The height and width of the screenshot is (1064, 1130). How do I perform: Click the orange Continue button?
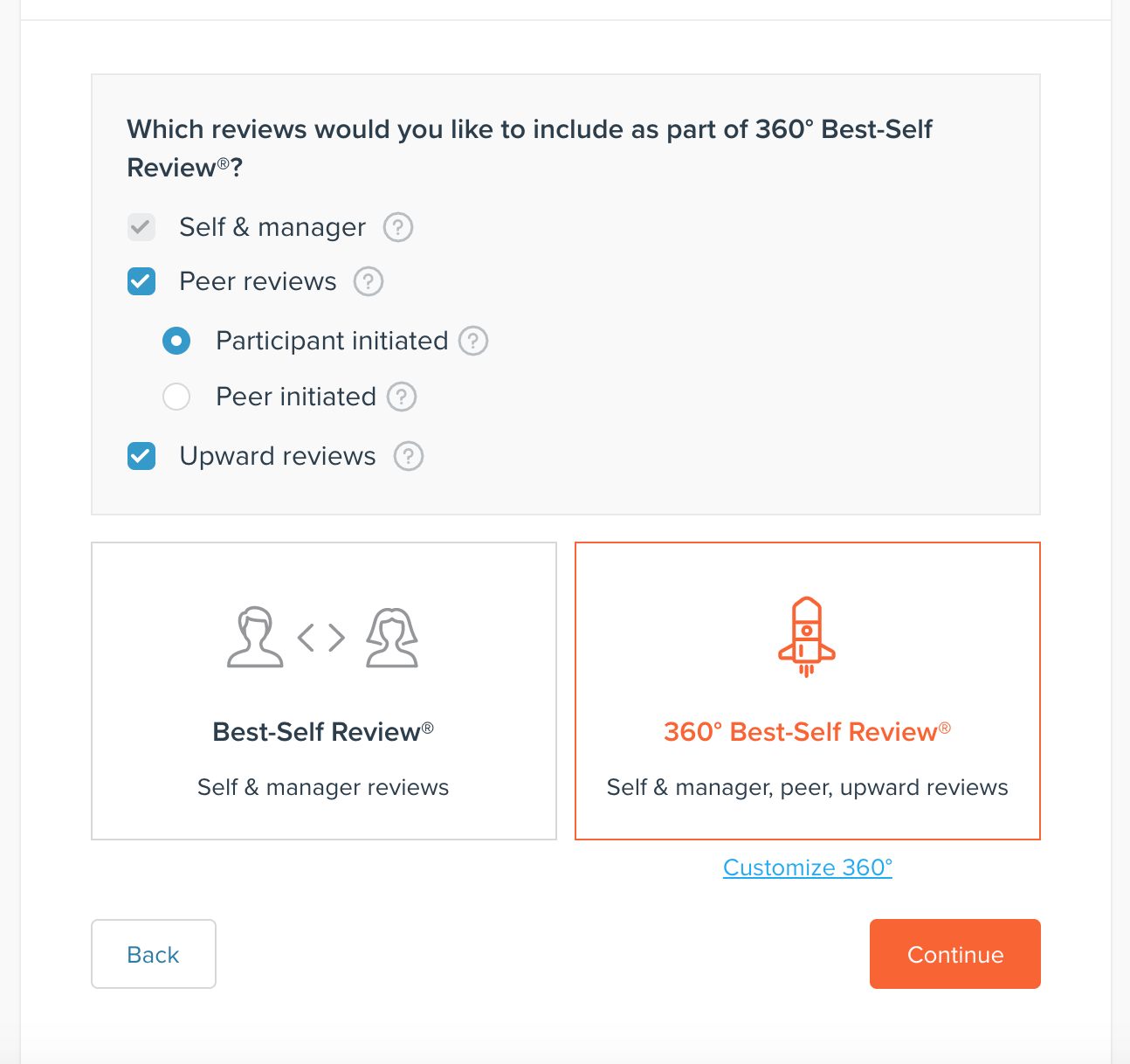(955, 954)
